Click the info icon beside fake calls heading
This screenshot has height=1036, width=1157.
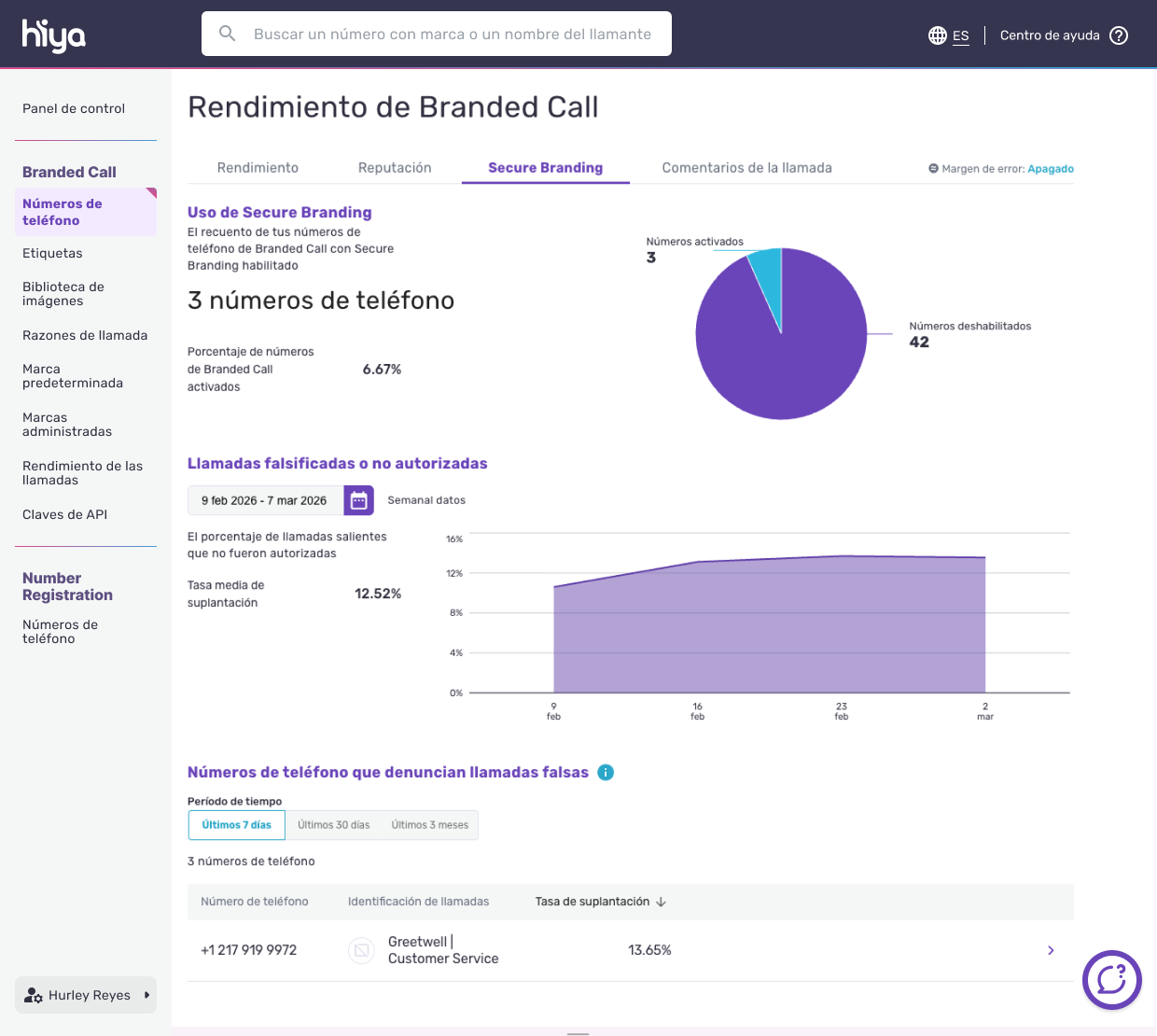tap(606, 772)
